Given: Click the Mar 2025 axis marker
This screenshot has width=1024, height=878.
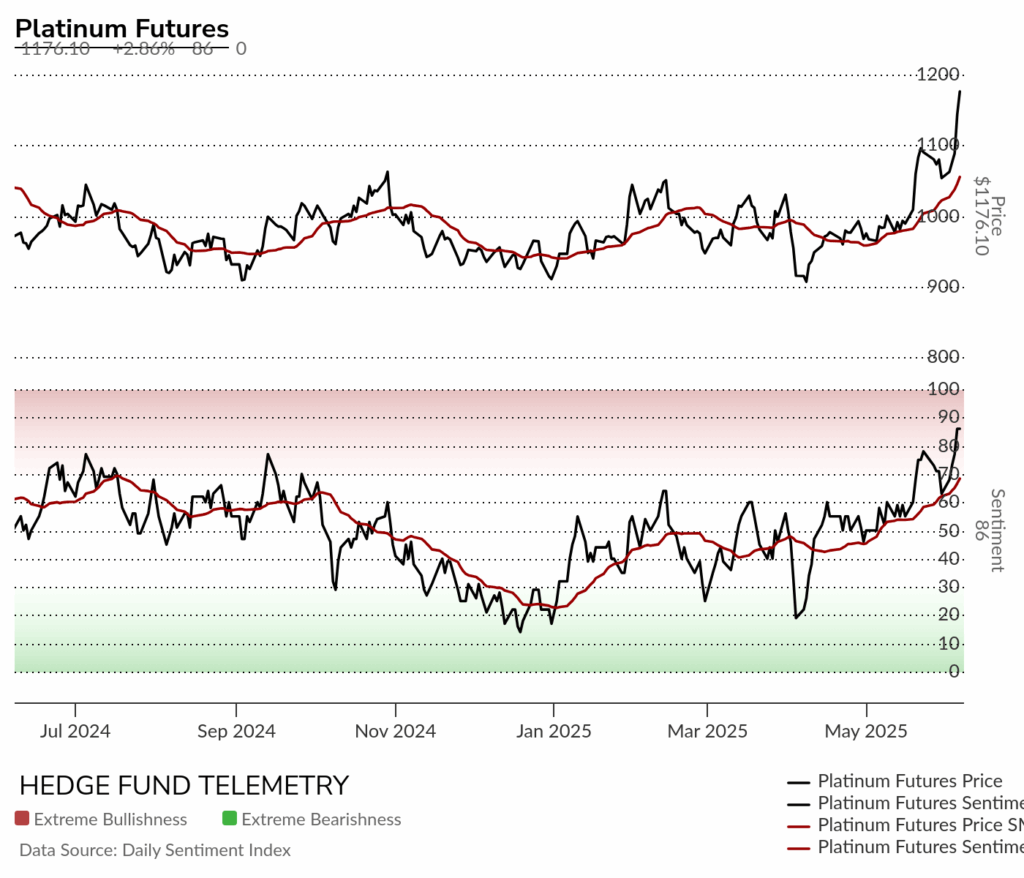Looking at the screenshot, I should [x=707, y=731].
